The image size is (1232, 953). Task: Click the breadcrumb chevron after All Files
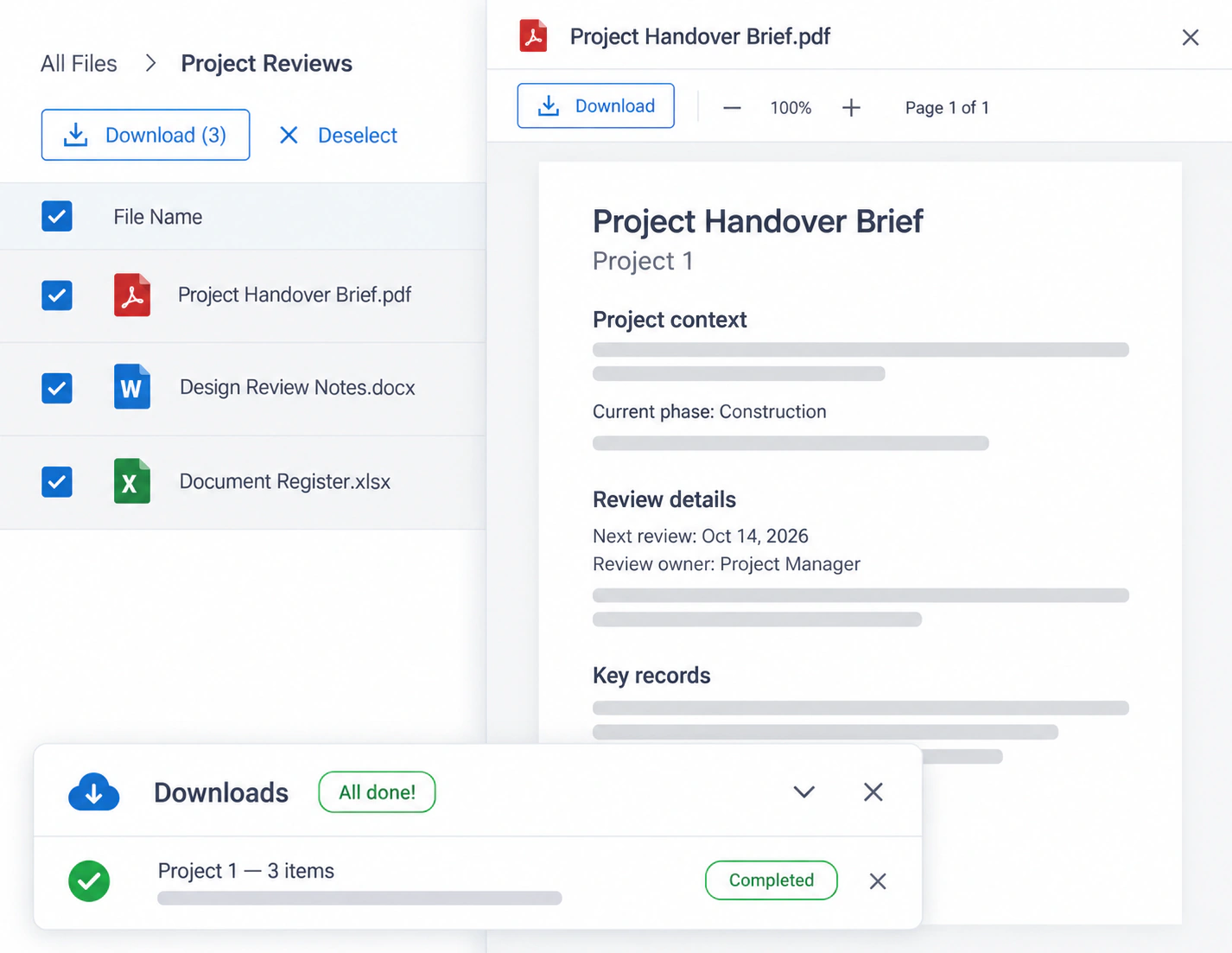point(150,63)
